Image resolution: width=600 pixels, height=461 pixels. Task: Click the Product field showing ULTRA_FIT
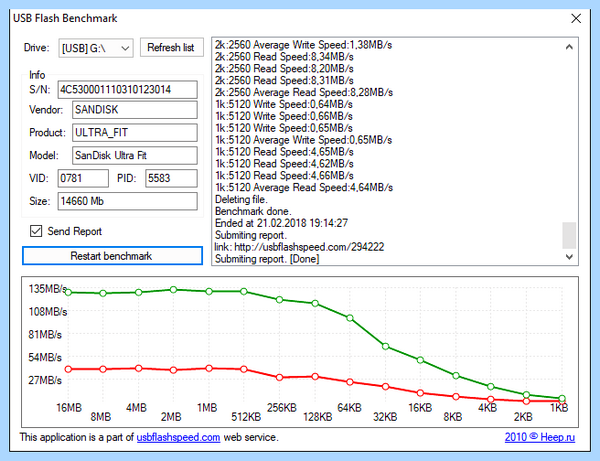[x=135, y=132]
